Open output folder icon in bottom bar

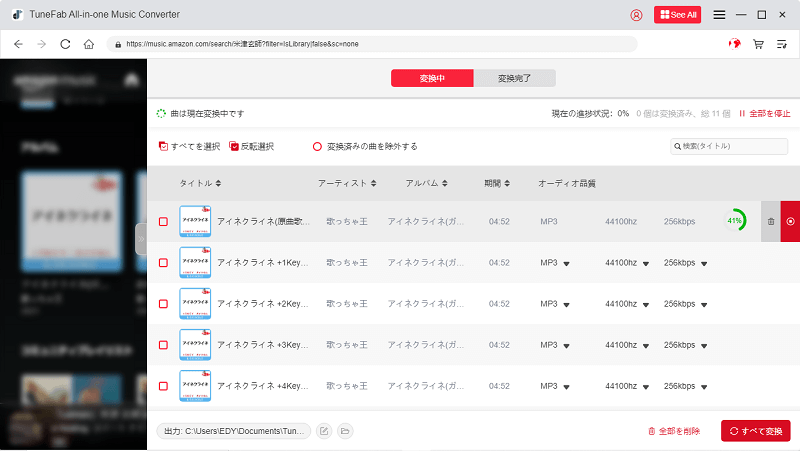click(x=345, y=431)
